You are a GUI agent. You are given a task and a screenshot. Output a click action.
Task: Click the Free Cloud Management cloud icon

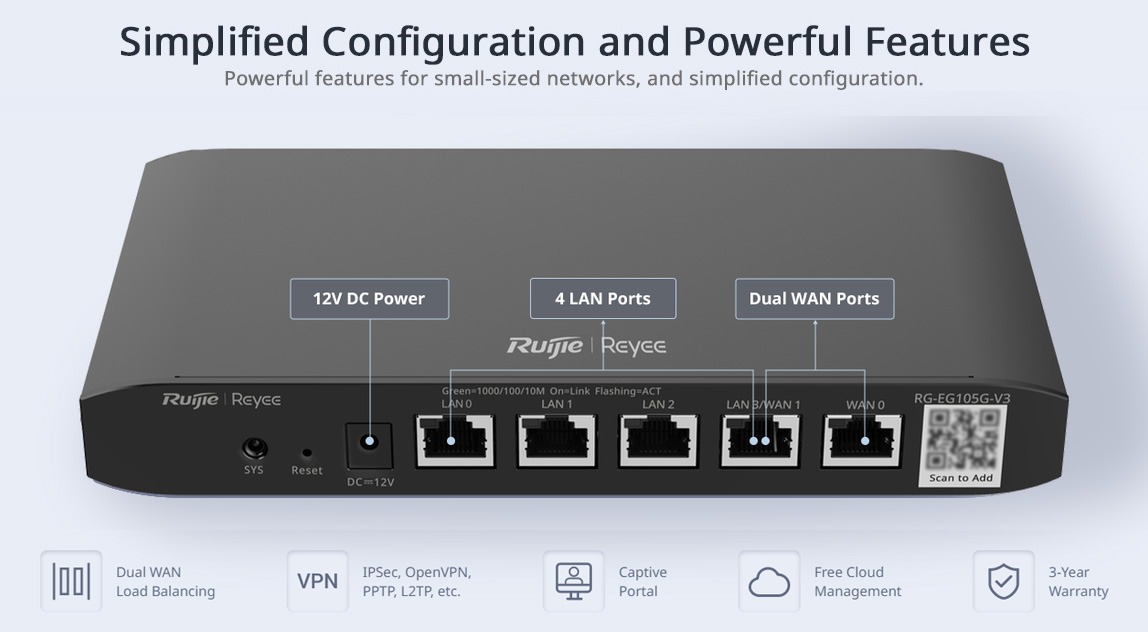[x=769, y=581]
